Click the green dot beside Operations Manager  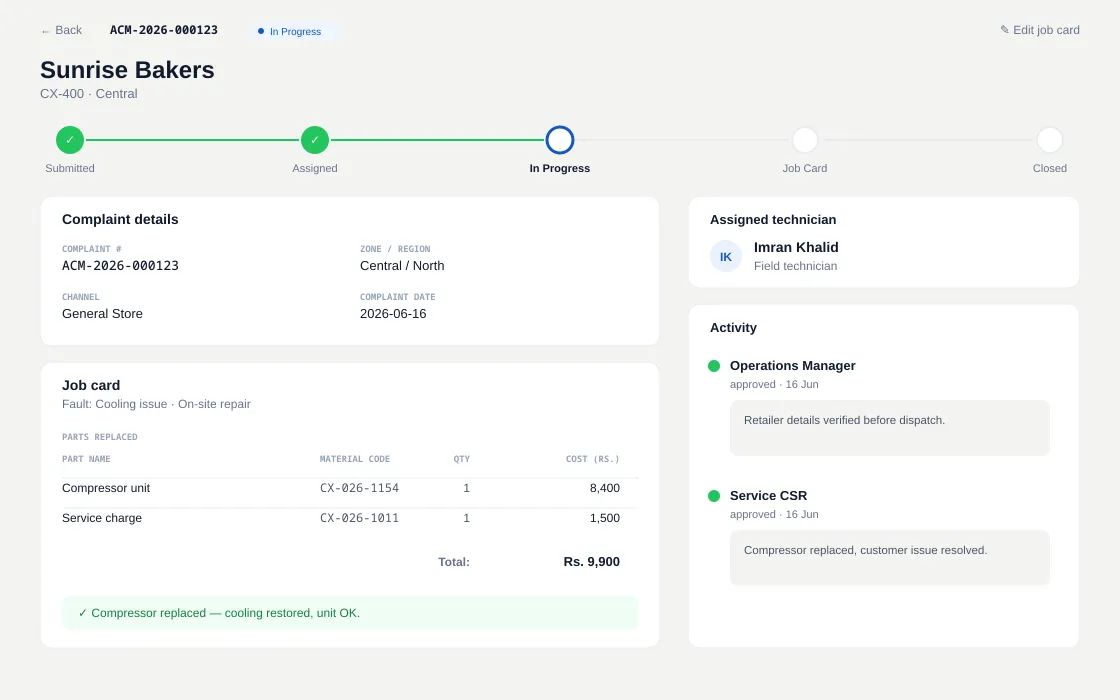pos(714,366)
